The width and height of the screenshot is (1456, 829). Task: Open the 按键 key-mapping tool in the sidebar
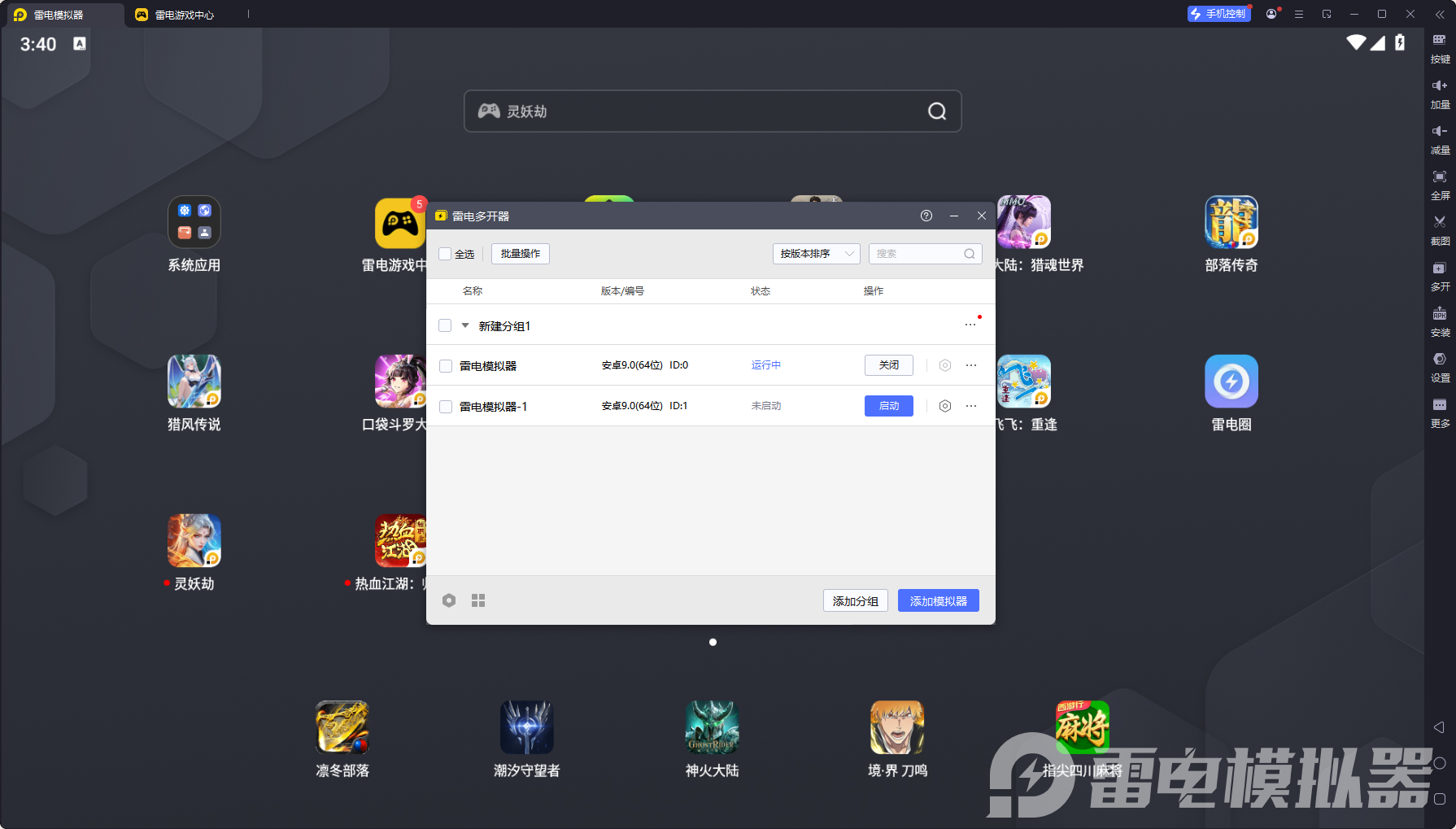1440,47
